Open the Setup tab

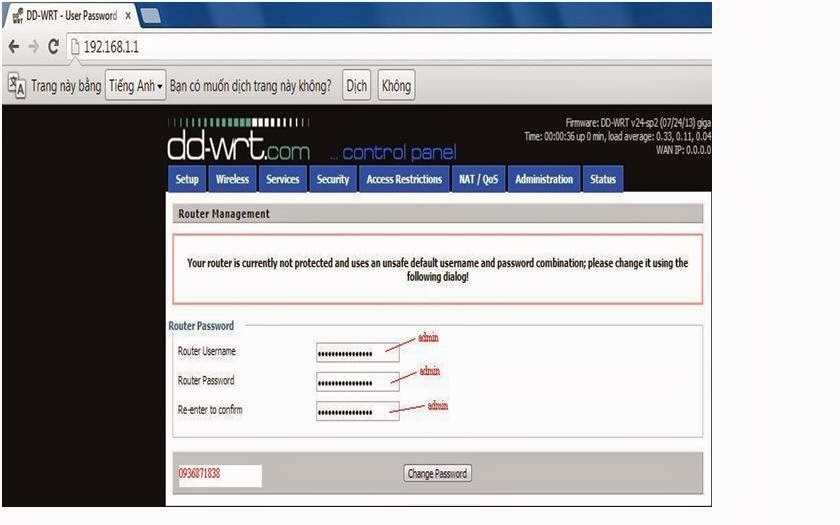point(187,179)
